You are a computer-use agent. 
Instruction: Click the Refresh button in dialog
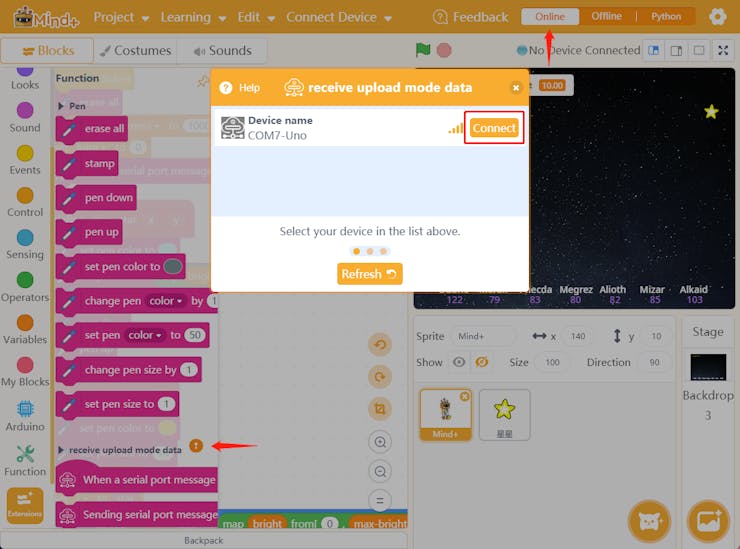(370, 274)
